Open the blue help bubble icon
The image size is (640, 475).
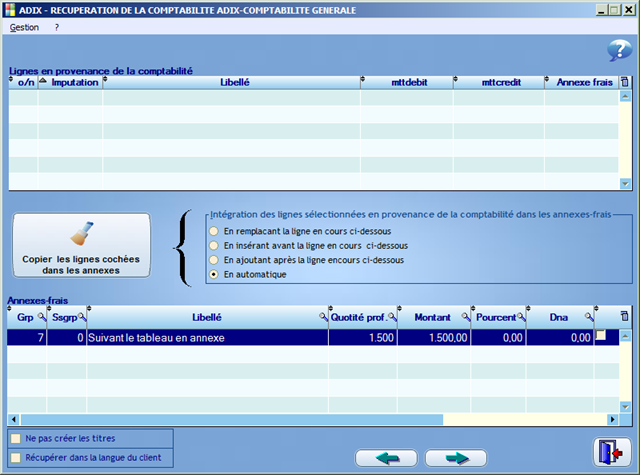[620, 50]
